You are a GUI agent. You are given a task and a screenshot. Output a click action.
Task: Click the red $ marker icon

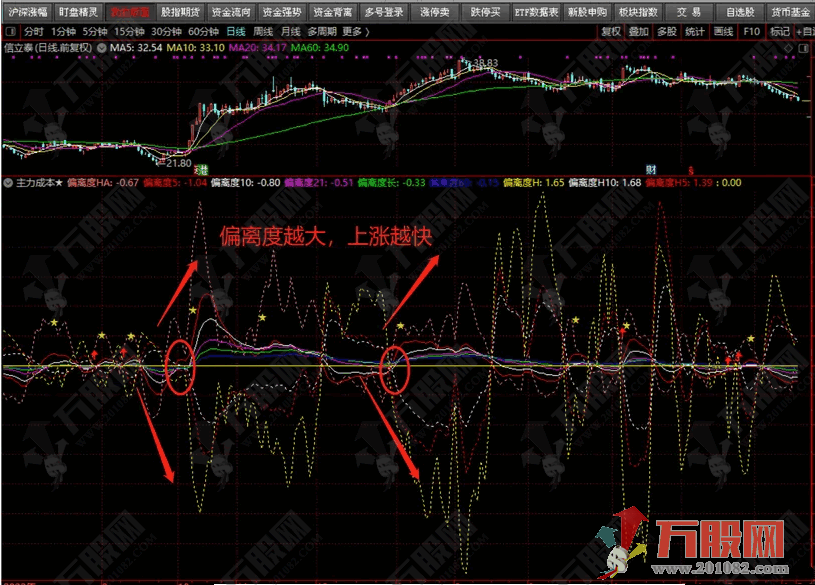pyautogui.click(x=691, y=170)
